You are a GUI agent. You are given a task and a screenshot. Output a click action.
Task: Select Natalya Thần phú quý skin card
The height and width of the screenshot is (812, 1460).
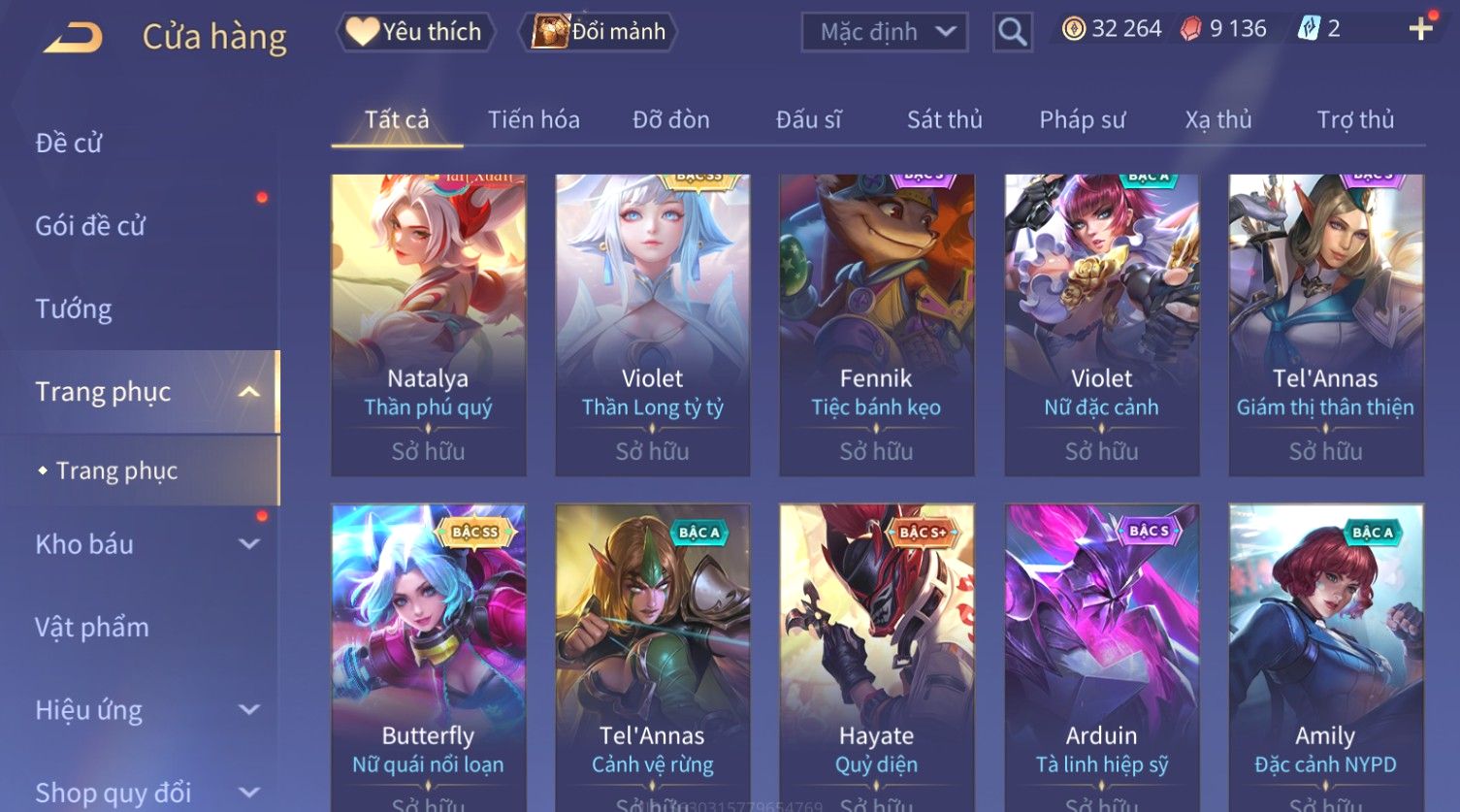pyautogui.click(x=428, y=325)
